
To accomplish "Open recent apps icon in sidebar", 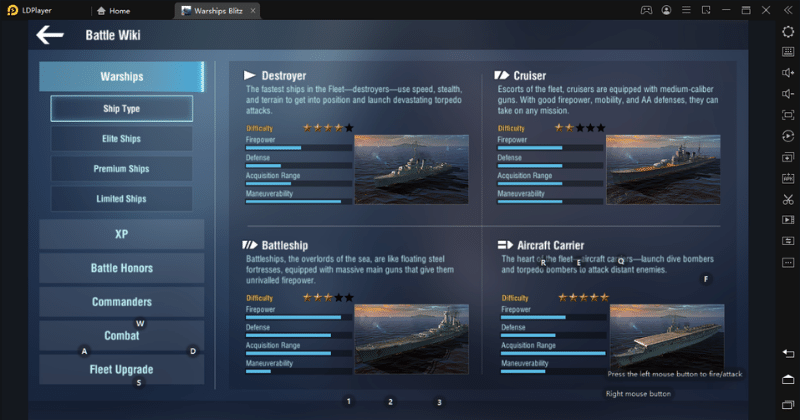I will pos(788,405).
